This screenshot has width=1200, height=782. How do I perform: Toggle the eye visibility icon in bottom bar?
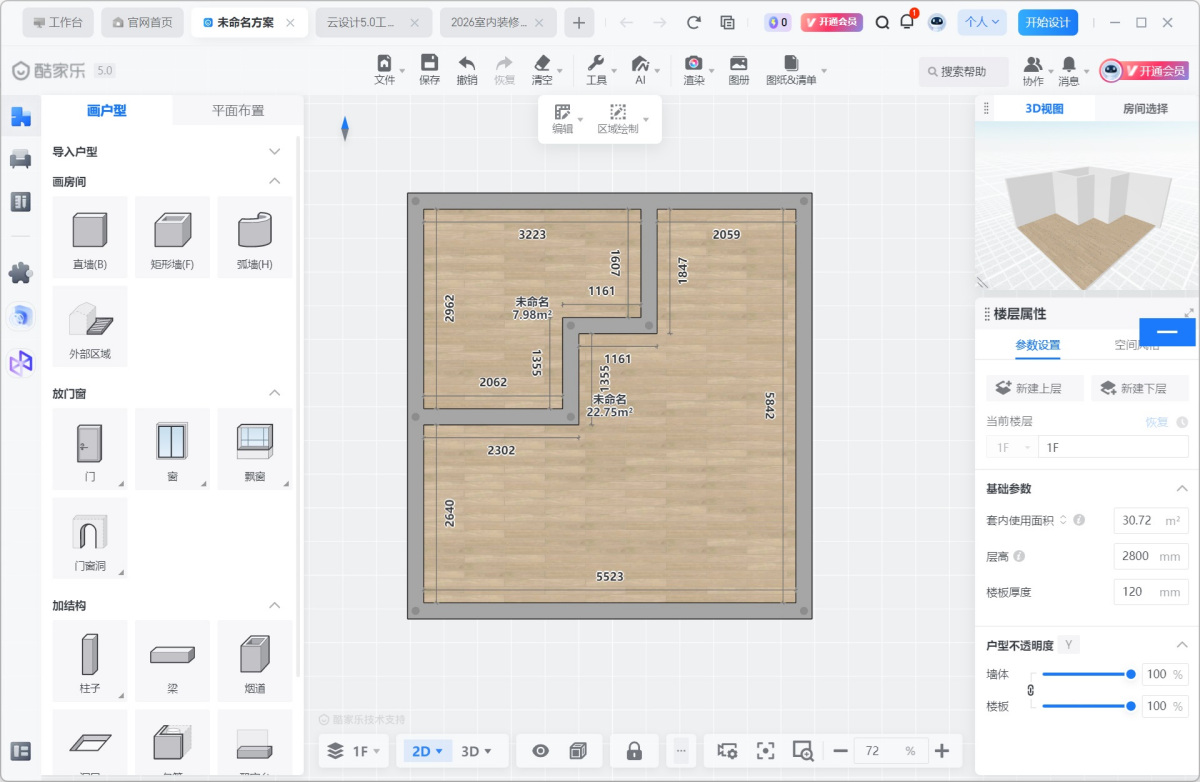click(541, 751)
